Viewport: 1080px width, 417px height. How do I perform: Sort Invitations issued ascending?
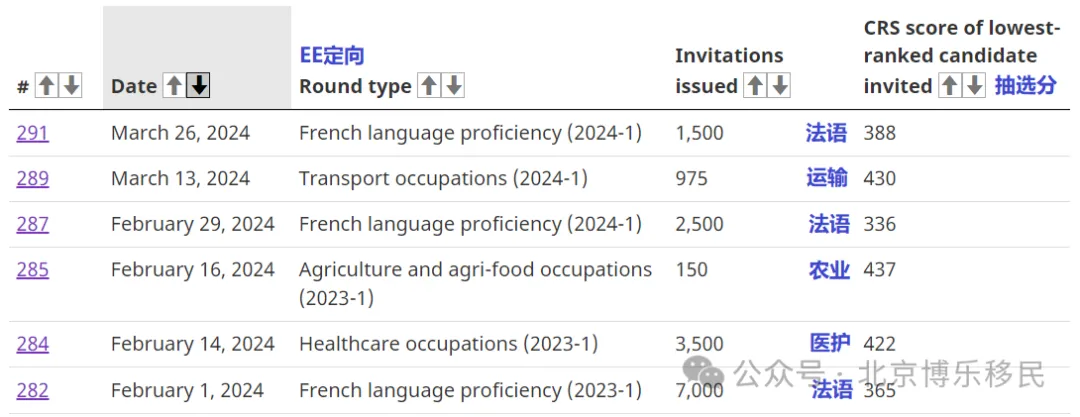(x=755, y=86)
